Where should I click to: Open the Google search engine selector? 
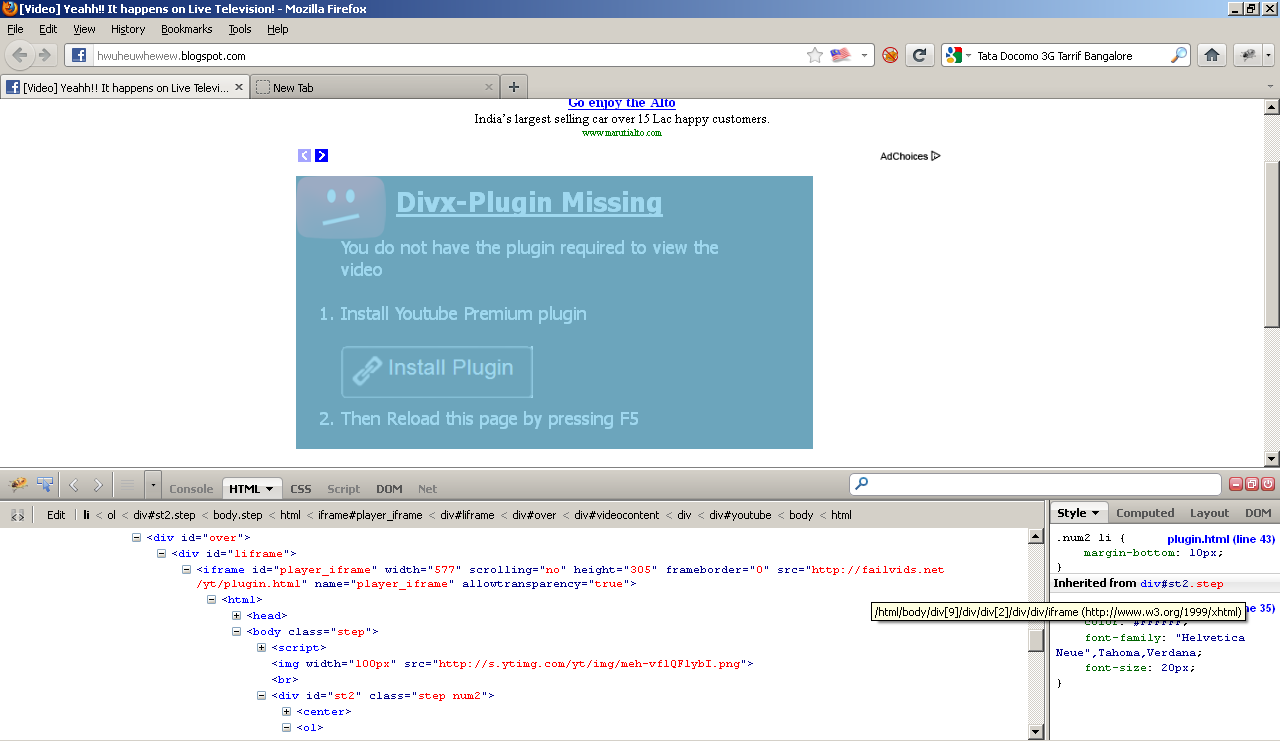(958, 56)
